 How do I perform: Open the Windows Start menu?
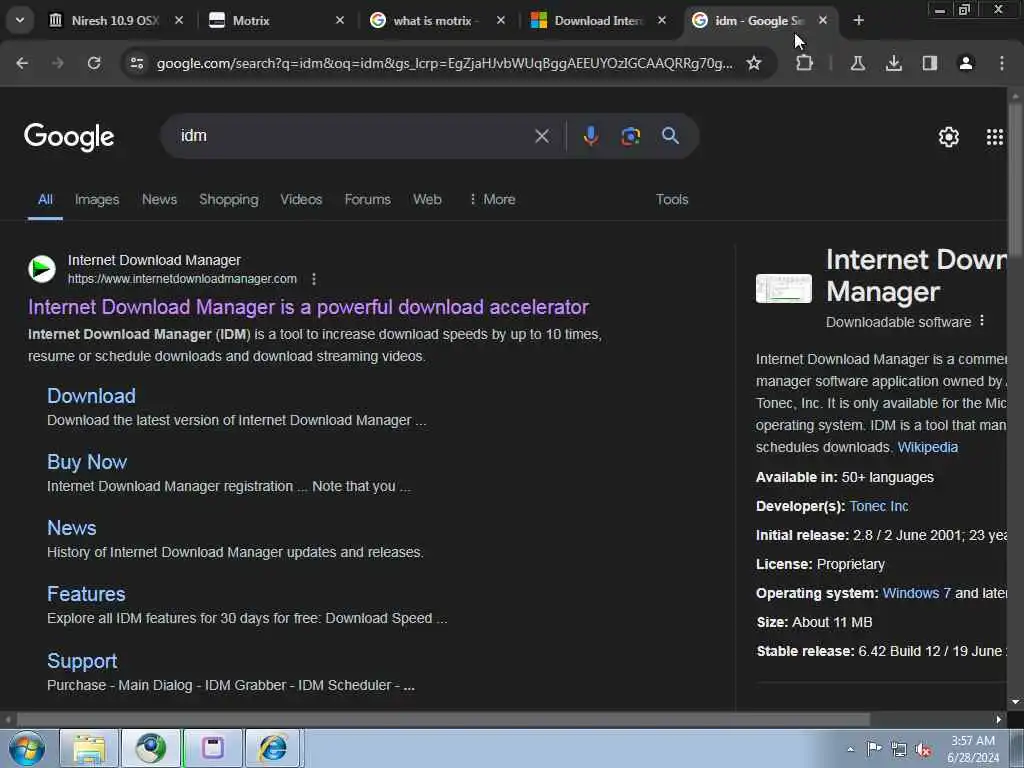tap(27, 748)
